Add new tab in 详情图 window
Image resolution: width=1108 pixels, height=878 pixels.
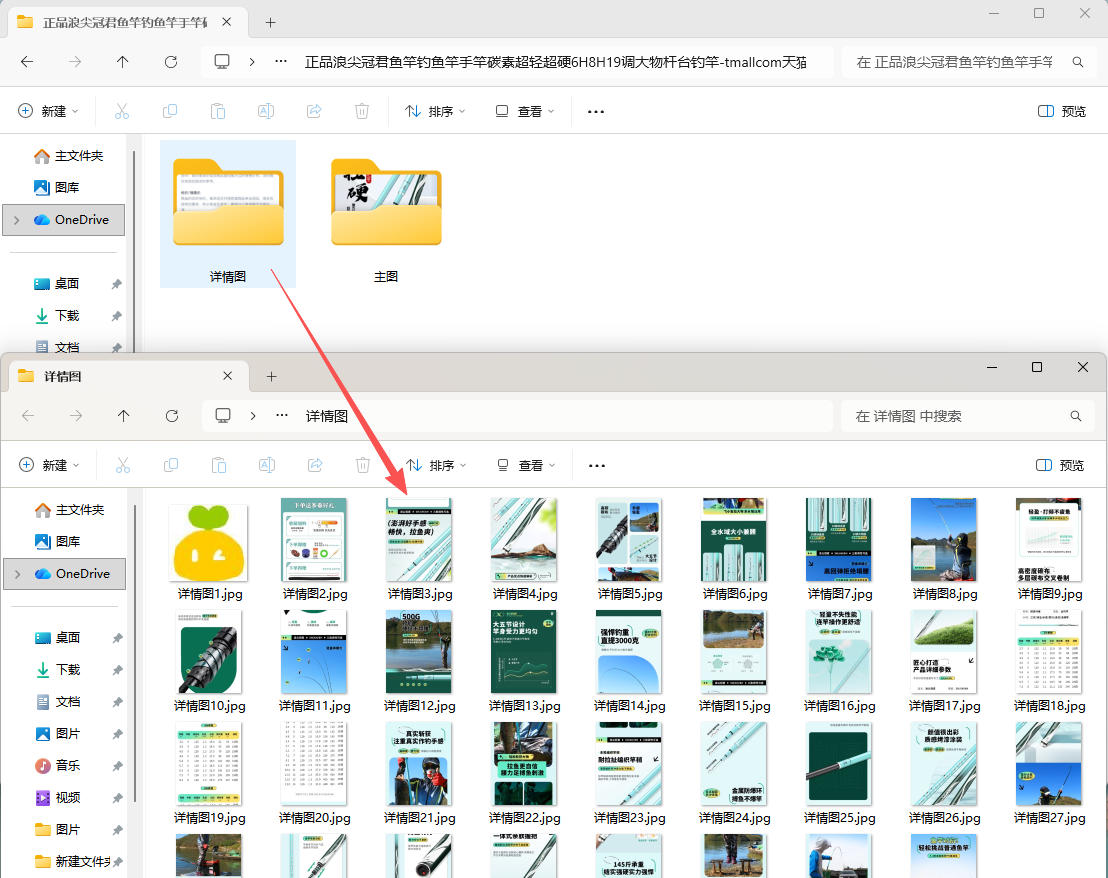[271, 376]
